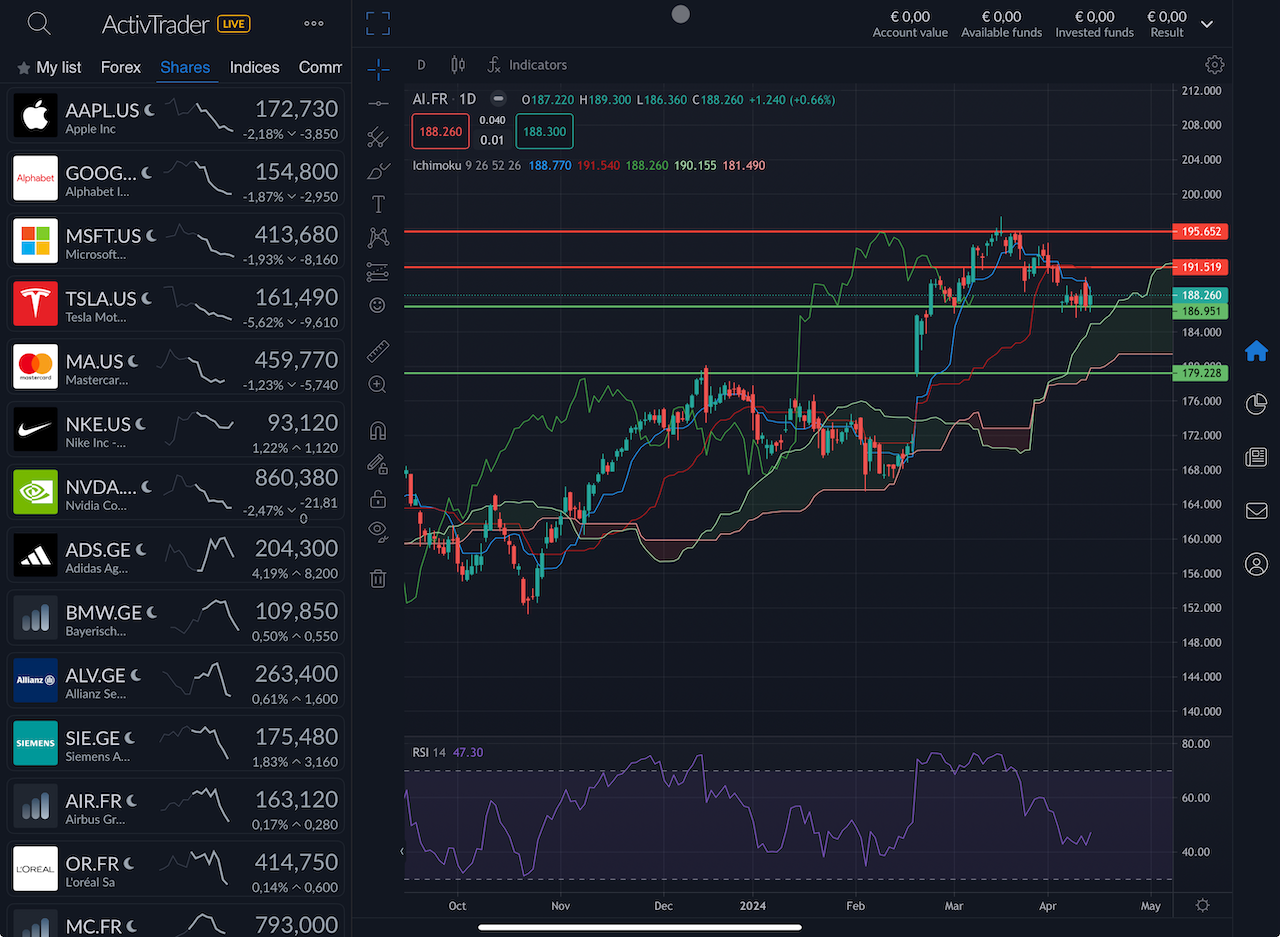Lock all drawings on the chart

377,498
